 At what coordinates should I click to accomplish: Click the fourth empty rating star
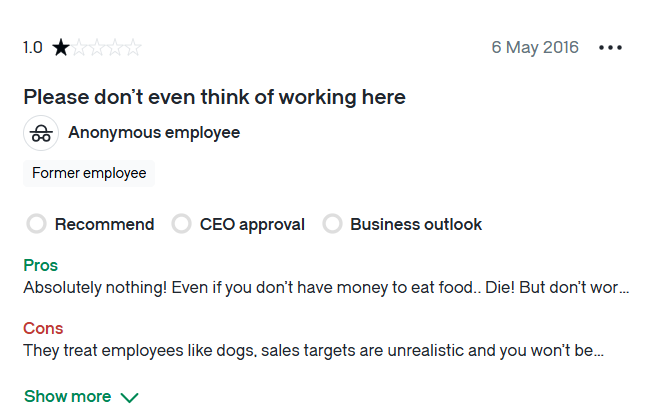pyautogui.click(x=115, y=47)
